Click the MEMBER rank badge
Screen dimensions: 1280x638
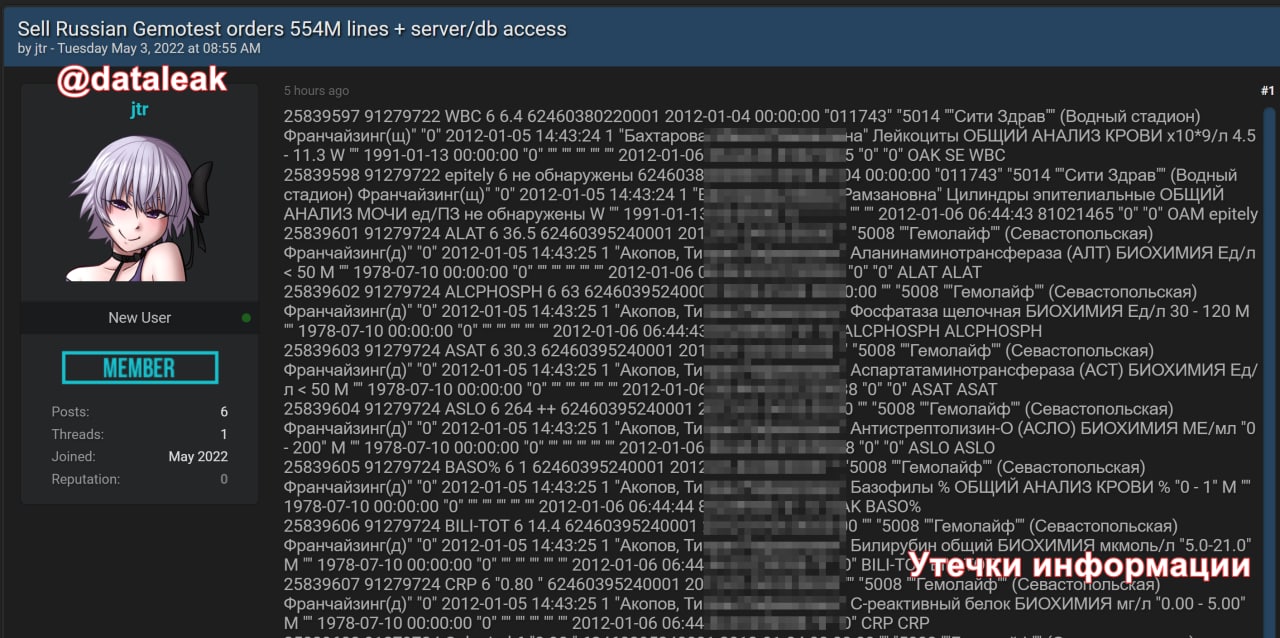pos(140,367)
